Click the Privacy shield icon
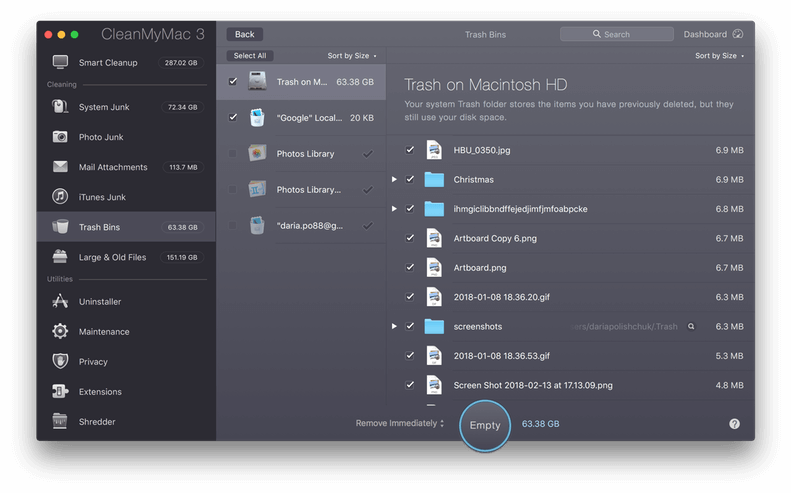The image size is (791, 493). [x=60, y=361]
